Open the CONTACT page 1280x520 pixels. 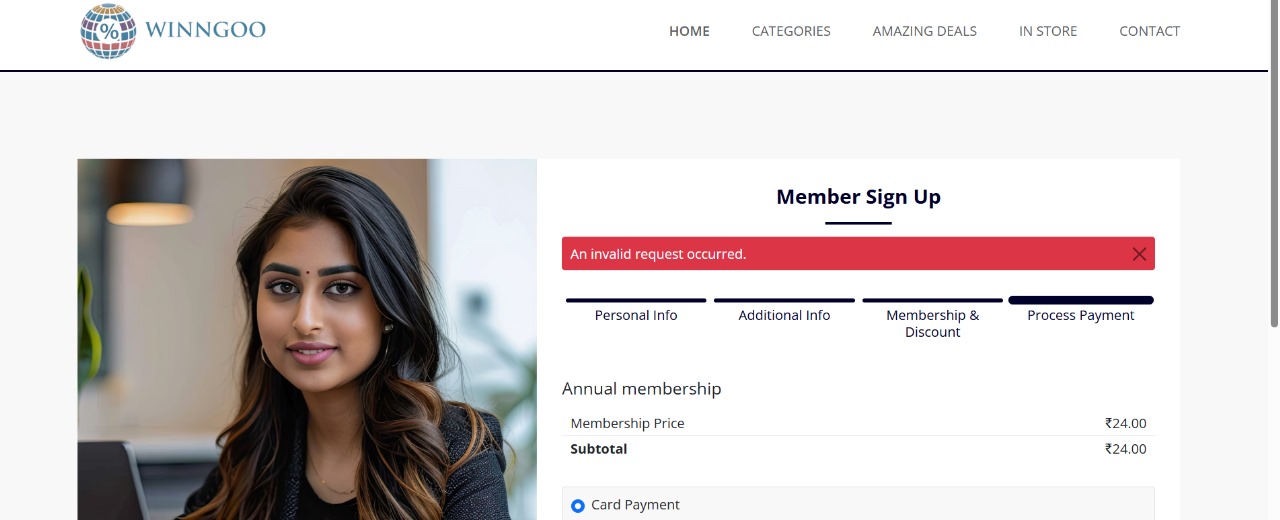point(1149,31)
